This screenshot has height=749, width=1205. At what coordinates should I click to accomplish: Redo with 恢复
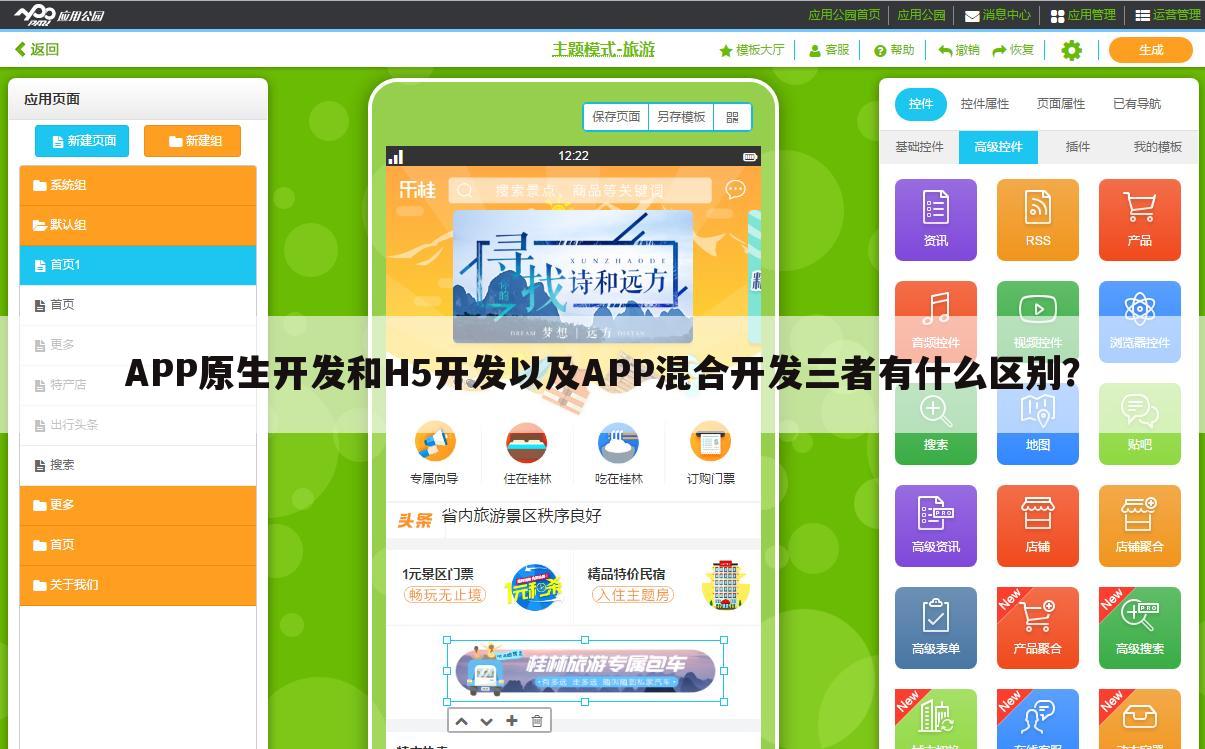1014,50
